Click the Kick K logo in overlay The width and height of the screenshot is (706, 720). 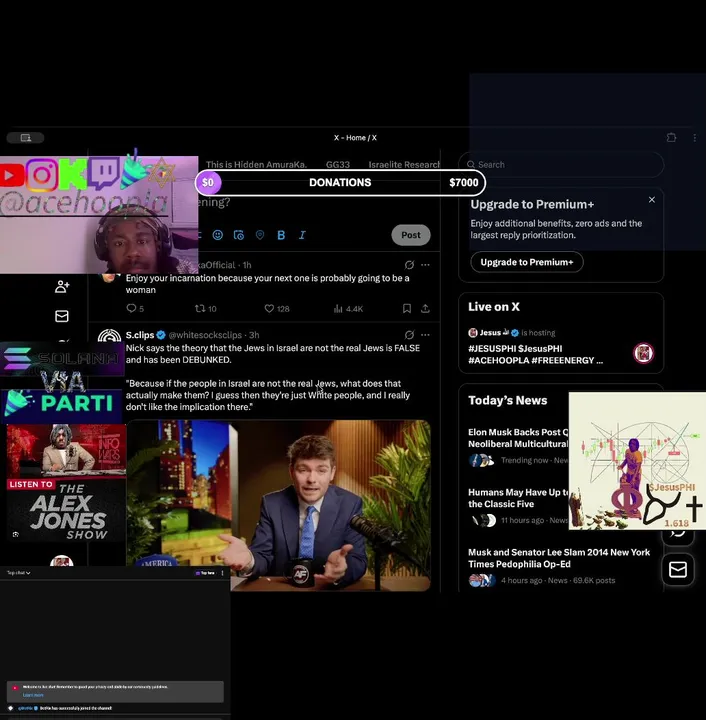[73, 174]
